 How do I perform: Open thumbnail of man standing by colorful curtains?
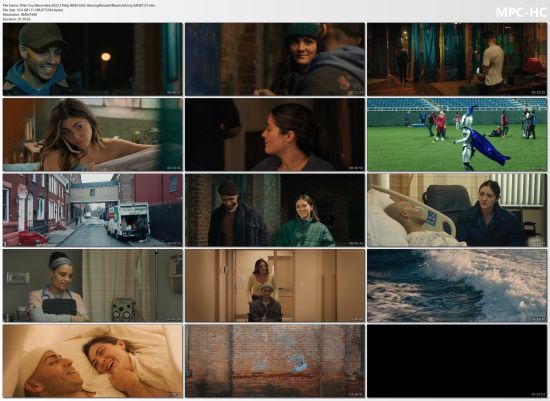[457, 59]
